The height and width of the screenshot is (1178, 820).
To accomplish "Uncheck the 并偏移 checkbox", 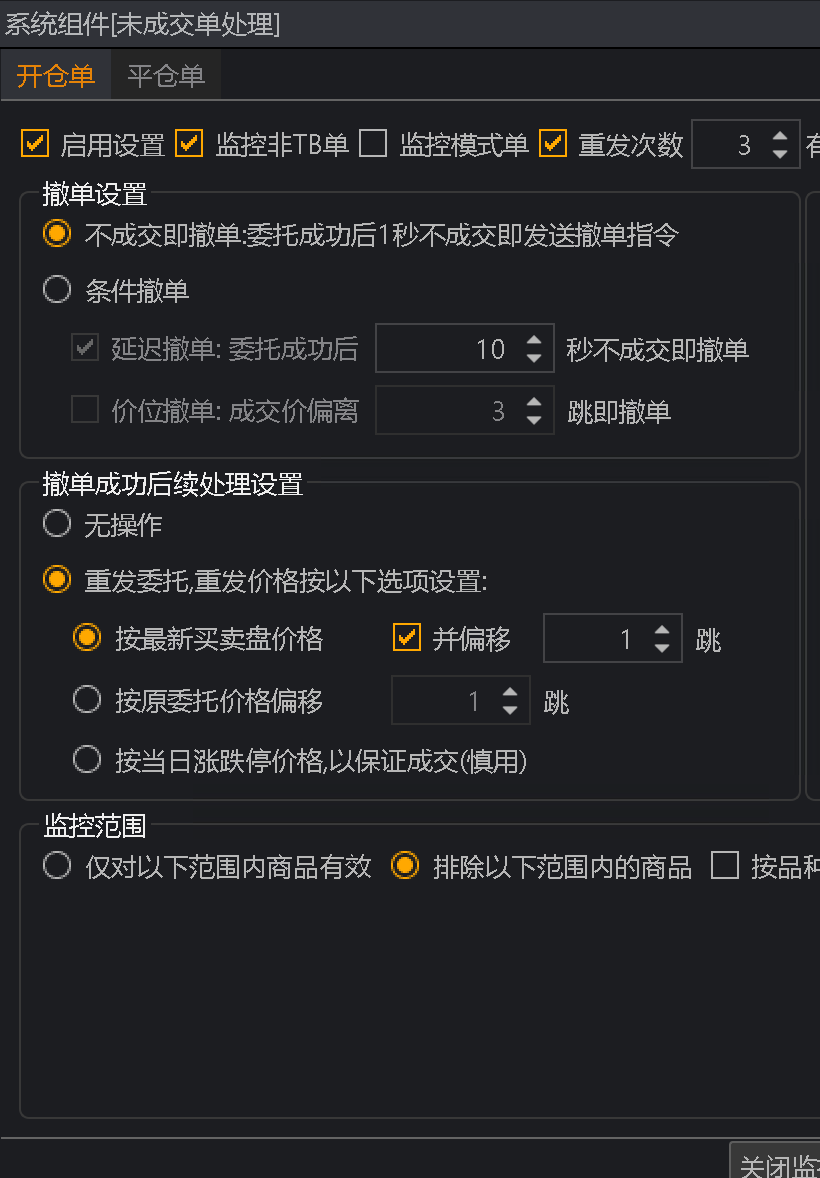I will click(x=407, y=638).
